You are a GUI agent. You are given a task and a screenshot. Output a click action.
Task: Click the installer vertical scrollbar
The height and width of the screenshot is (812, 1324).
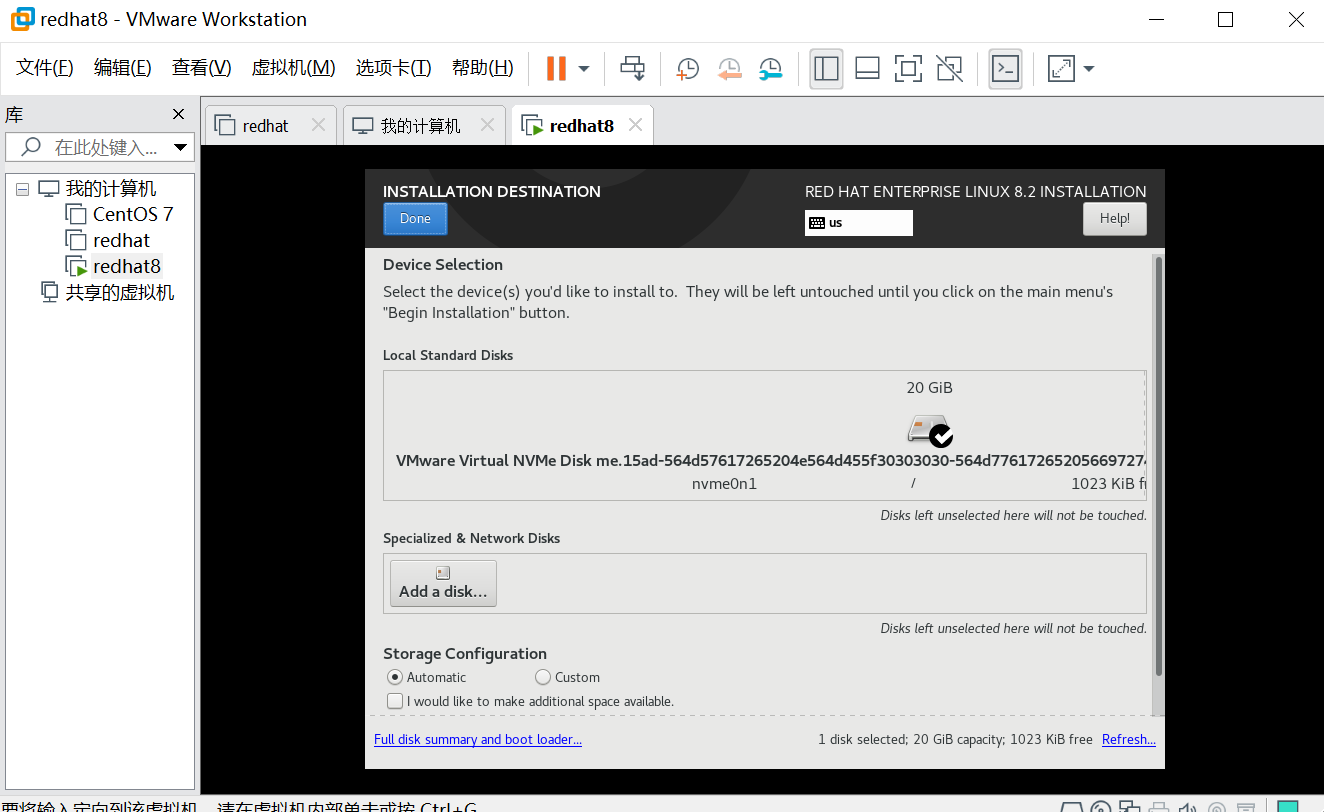tap(1159, 466)
